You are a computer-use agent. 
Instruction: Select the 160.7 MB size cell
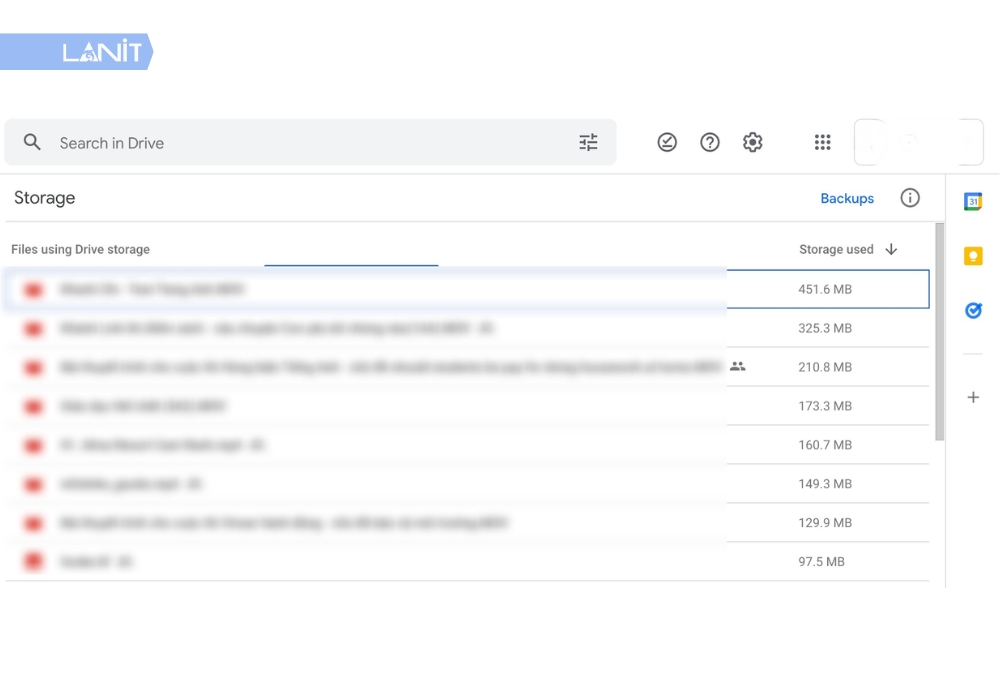coord(825,445)
